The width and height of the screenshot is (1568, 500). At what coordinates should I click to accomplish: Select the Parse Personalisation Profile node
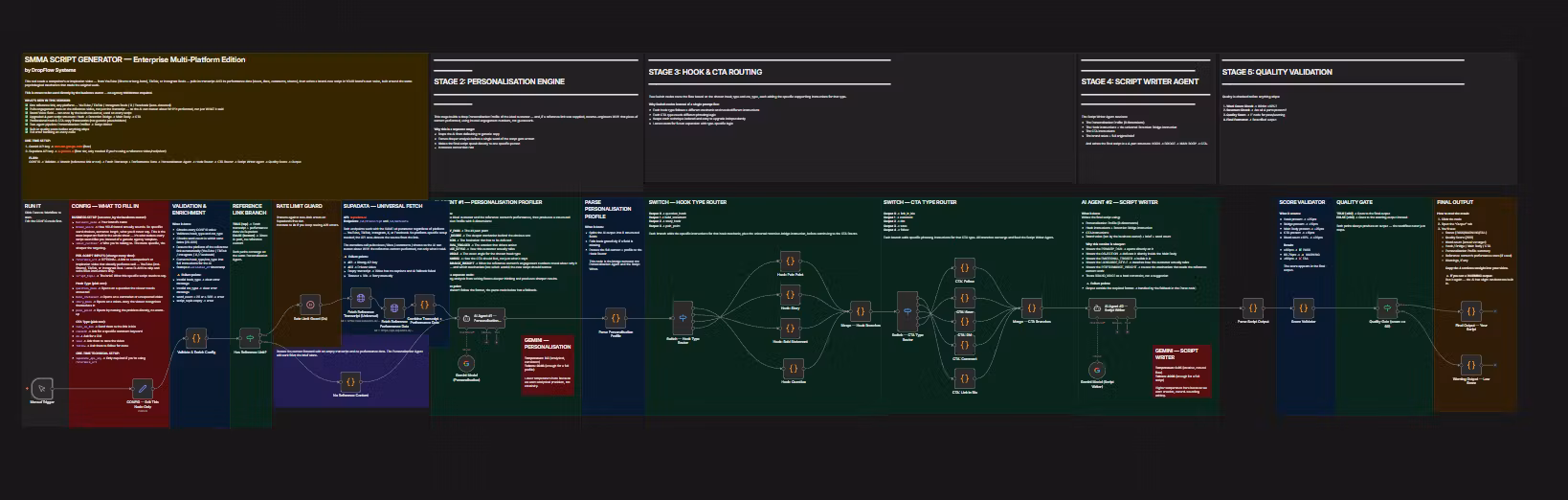coord(615,318)
